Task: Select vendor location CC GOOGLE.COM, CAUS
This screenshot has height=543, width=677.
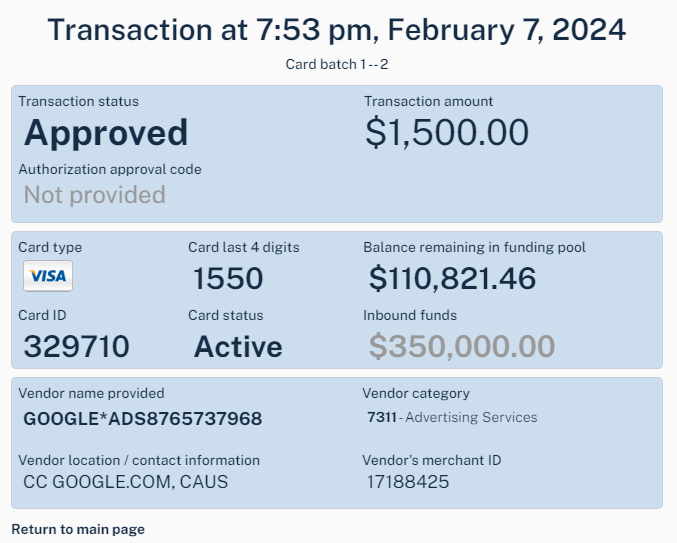Action: [125, 482]
